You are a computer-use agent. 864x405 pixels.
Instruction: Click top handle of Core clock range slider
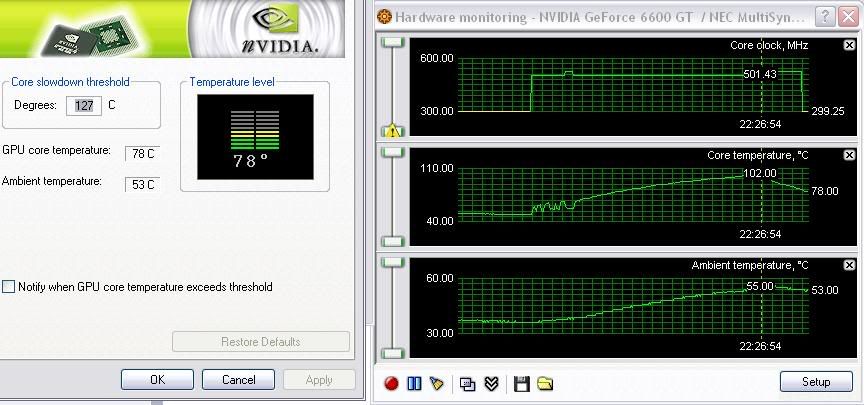tap(392, 42)
